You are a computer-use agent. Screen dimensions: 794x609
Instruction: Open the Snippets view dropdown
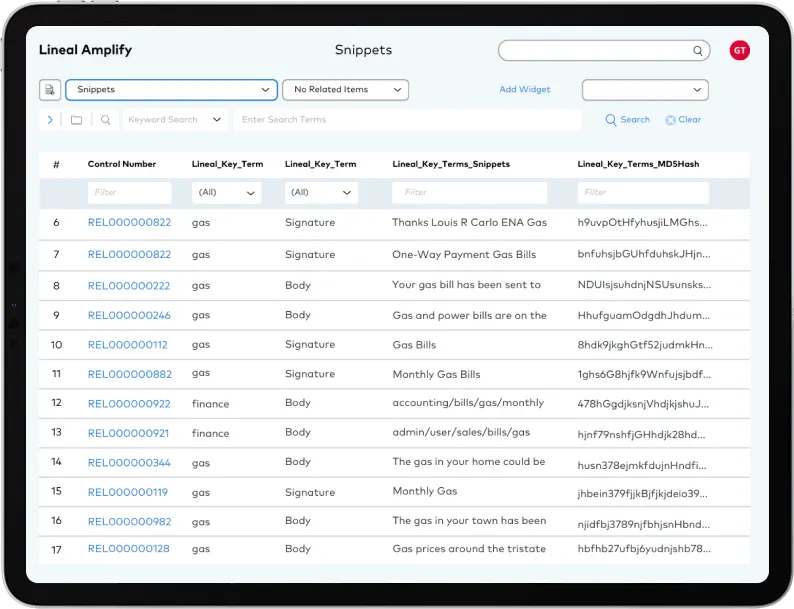point(171,90)
